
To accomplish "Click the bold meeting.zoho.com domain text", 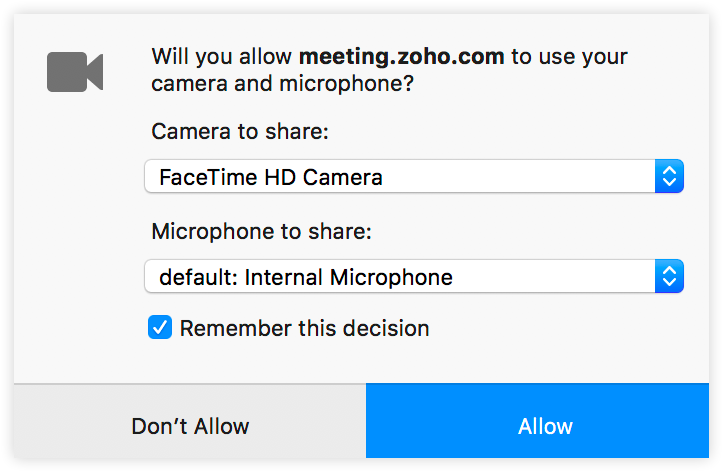I will (402, 56).
